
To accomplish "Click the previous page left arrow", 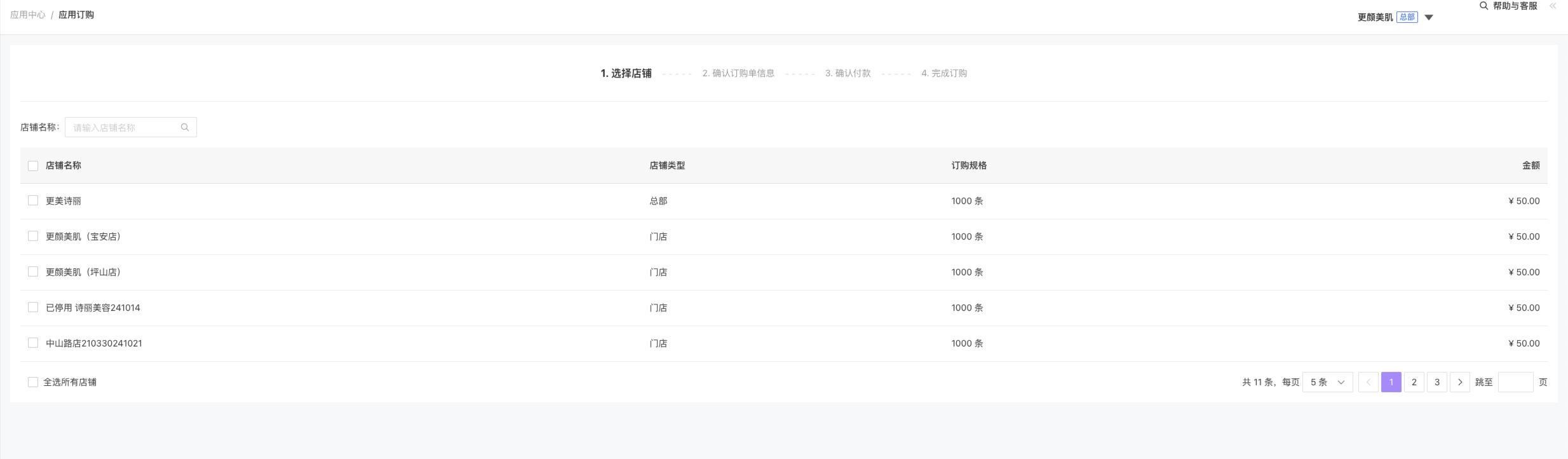I will tap(1368, 382).
